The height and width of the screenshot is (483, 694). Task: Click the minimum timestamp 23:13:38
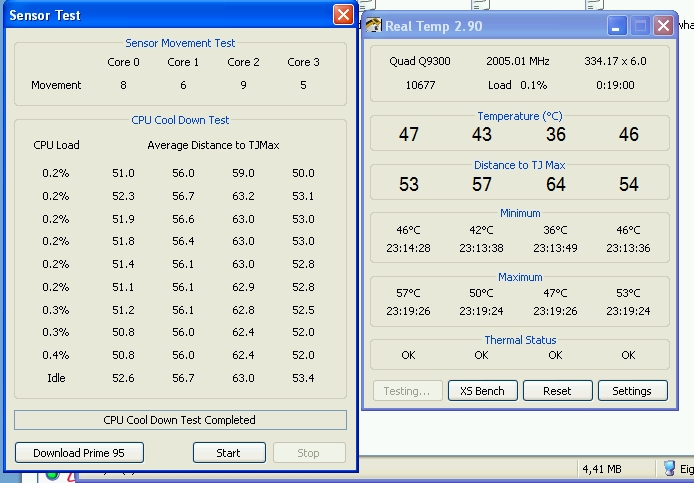point(481,248)
